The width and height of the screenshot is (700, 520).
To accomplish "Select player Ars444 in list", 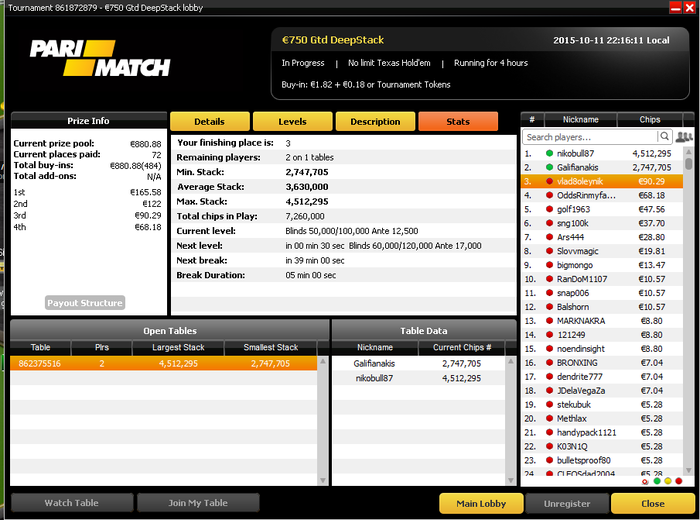I will click(x=602, y=237).
